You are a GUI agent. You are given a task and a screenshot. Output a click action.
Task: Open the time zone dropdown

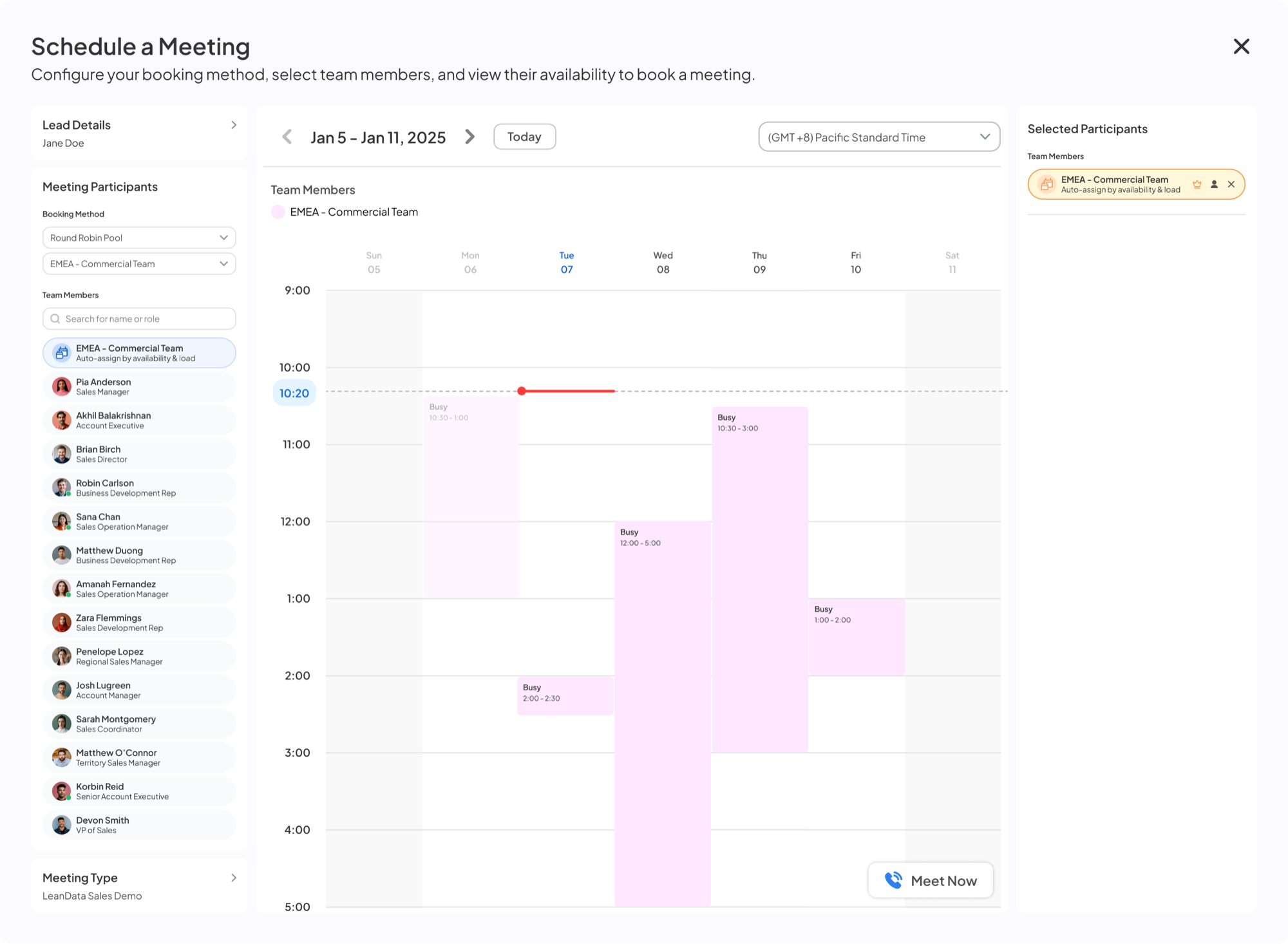(879, 137)
